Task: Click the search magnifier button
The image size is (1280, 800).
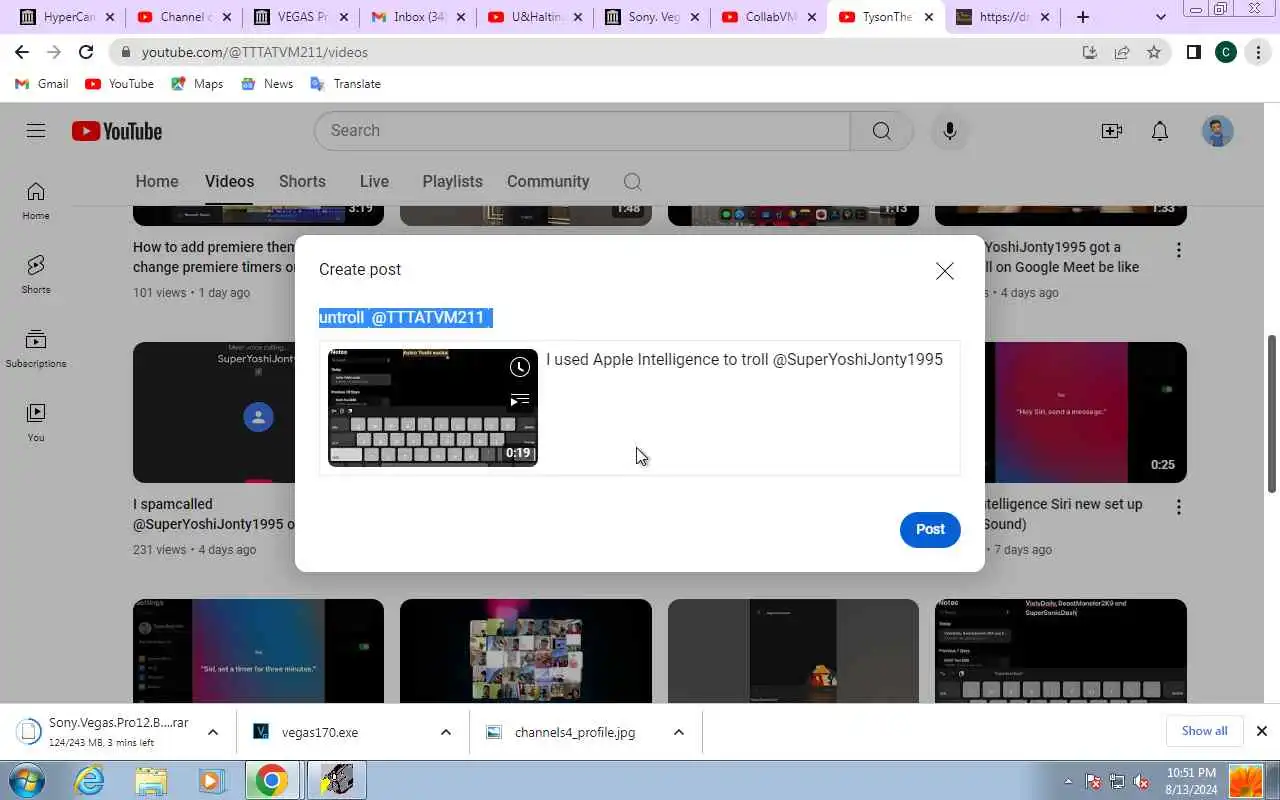Action: 881,131
